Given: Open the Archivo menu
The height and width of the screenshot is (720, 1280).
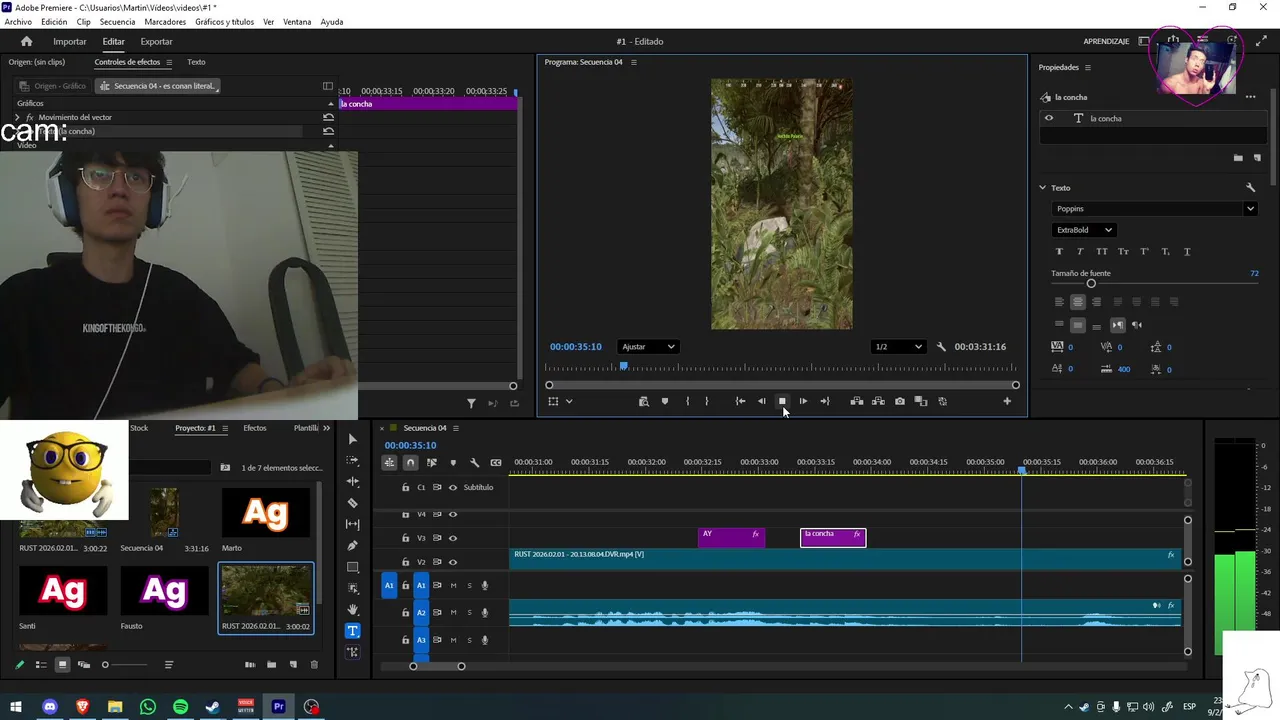Looking at the screenshot, I should 18,22.
